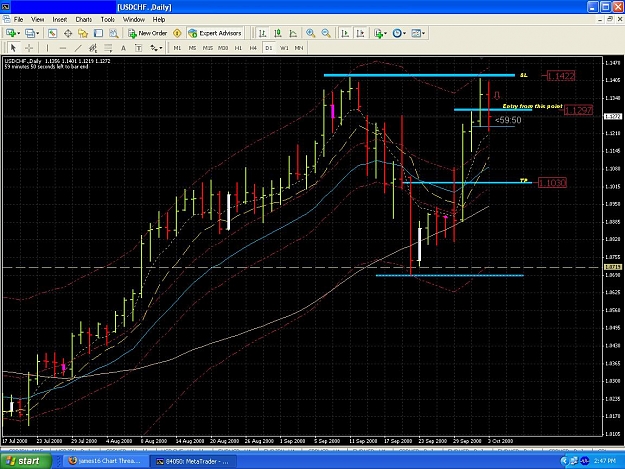625x469 pixels.
Task: Click the 'Entry from this point' text
Action: tap(533, 106)
